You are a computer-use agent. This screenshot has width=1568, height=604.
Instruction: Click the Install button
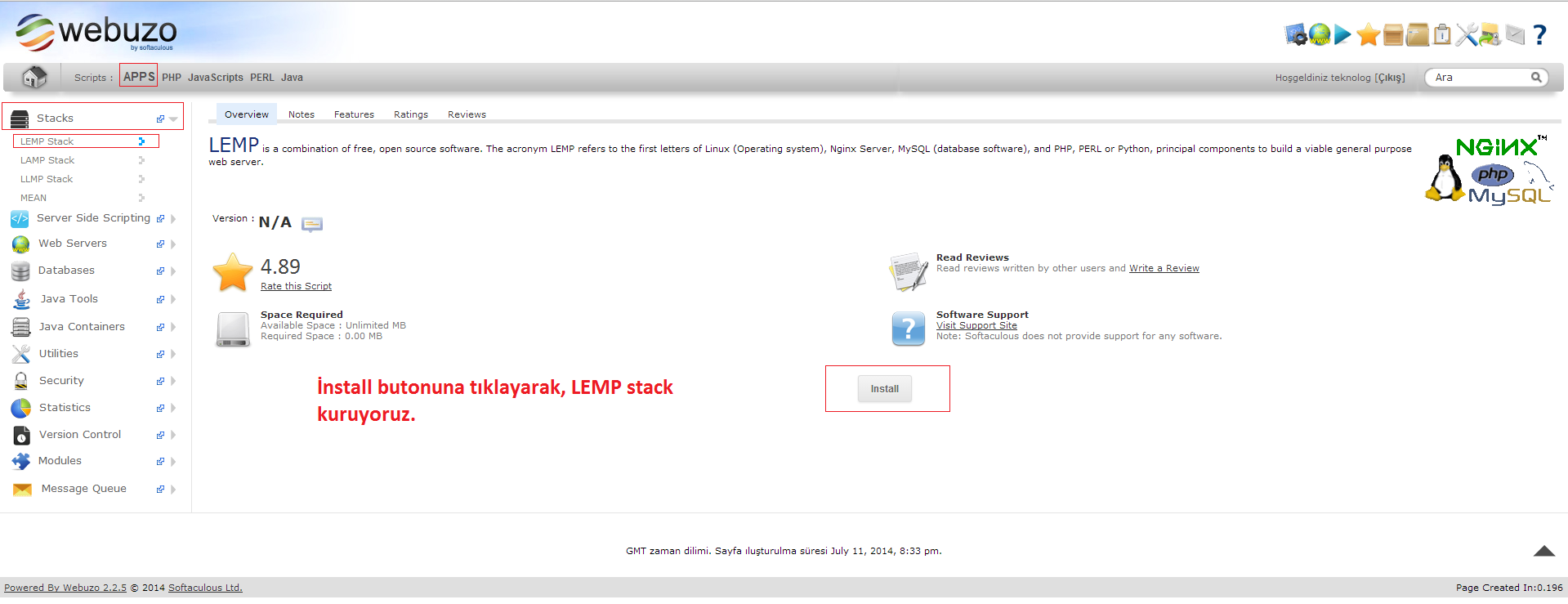[x=885, y=389]
